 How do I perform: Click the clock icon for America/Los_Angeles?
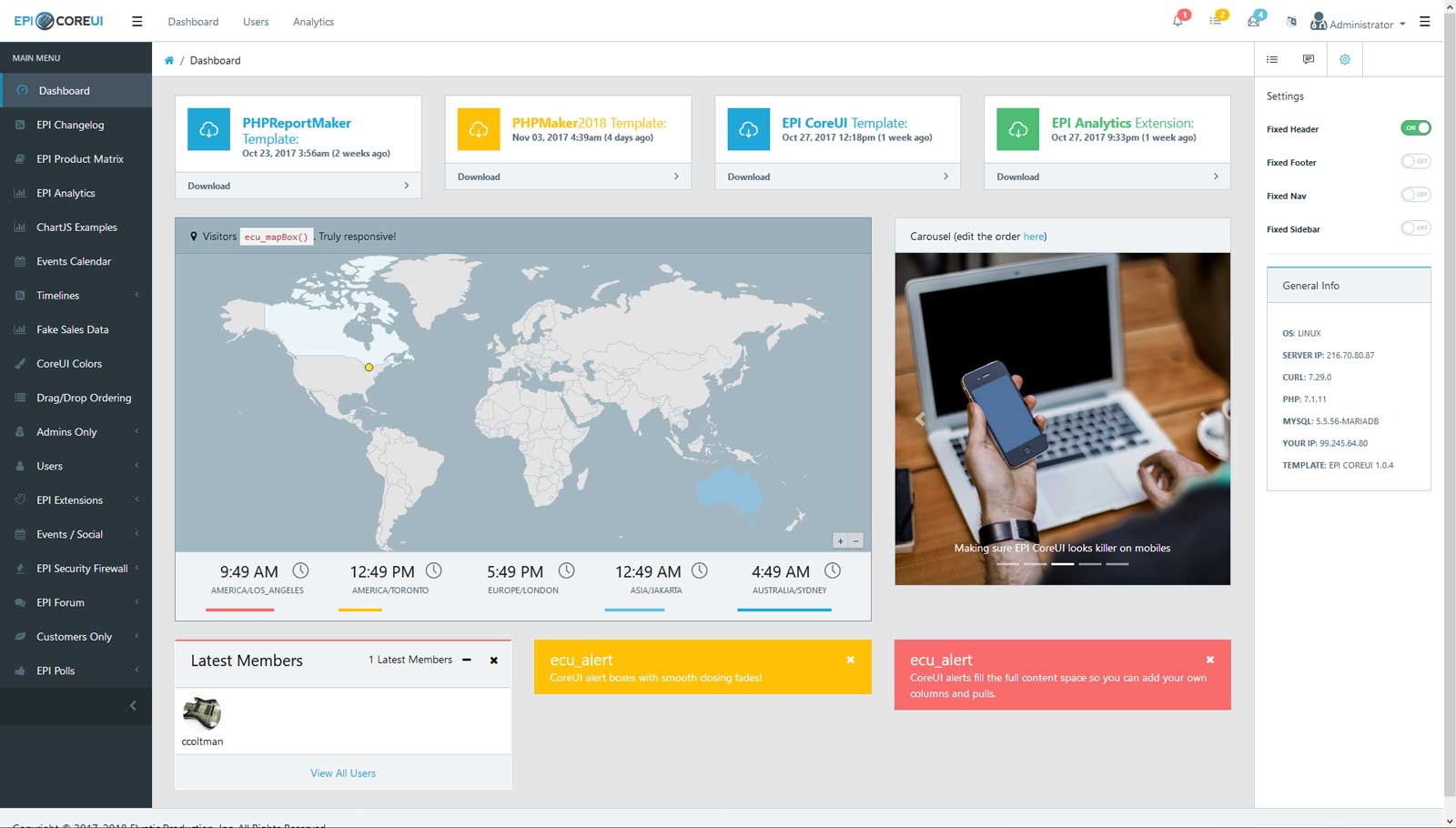click(300, 571)
